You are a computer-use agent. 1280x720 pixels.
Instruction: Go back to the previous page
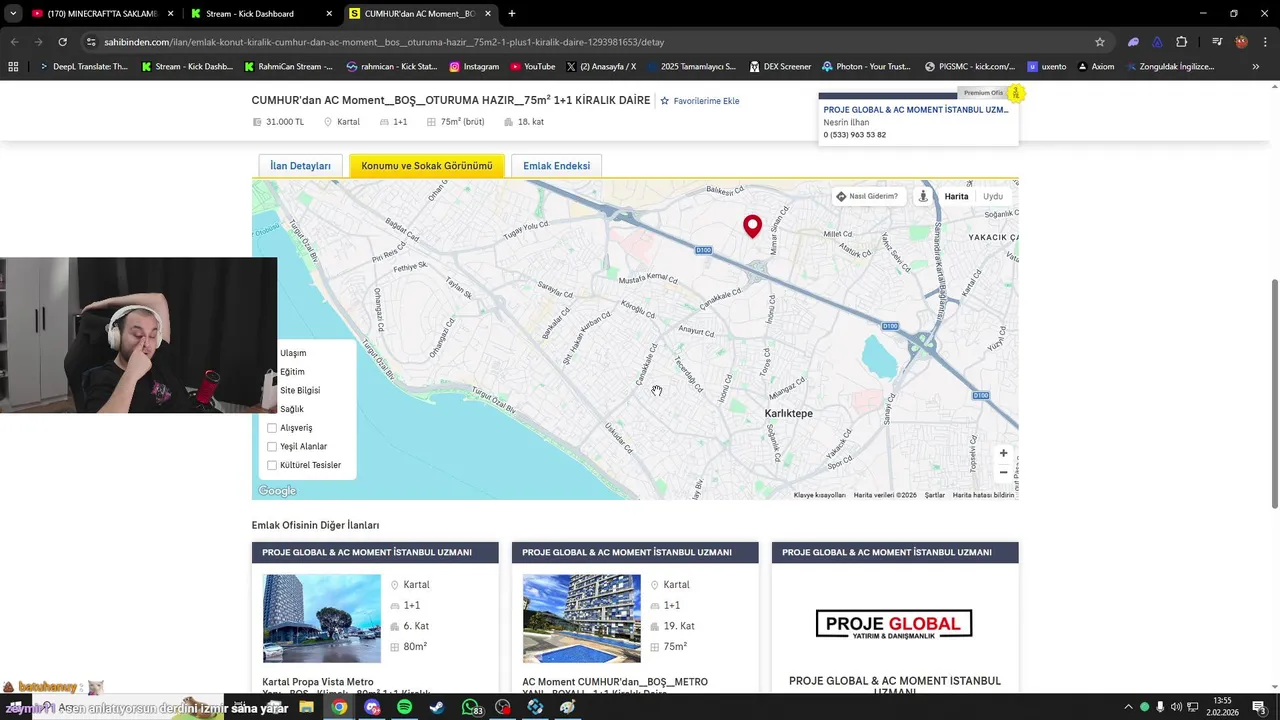point(14,42)
